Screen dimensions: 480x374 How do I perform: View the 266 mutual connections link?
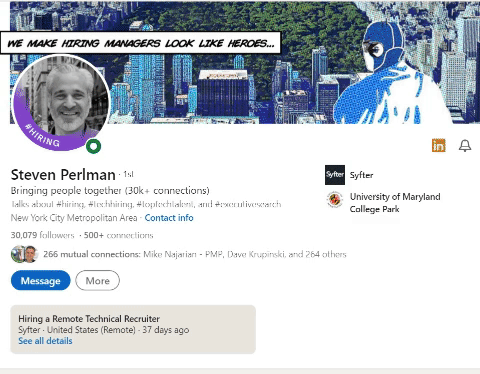coord(195,254)
